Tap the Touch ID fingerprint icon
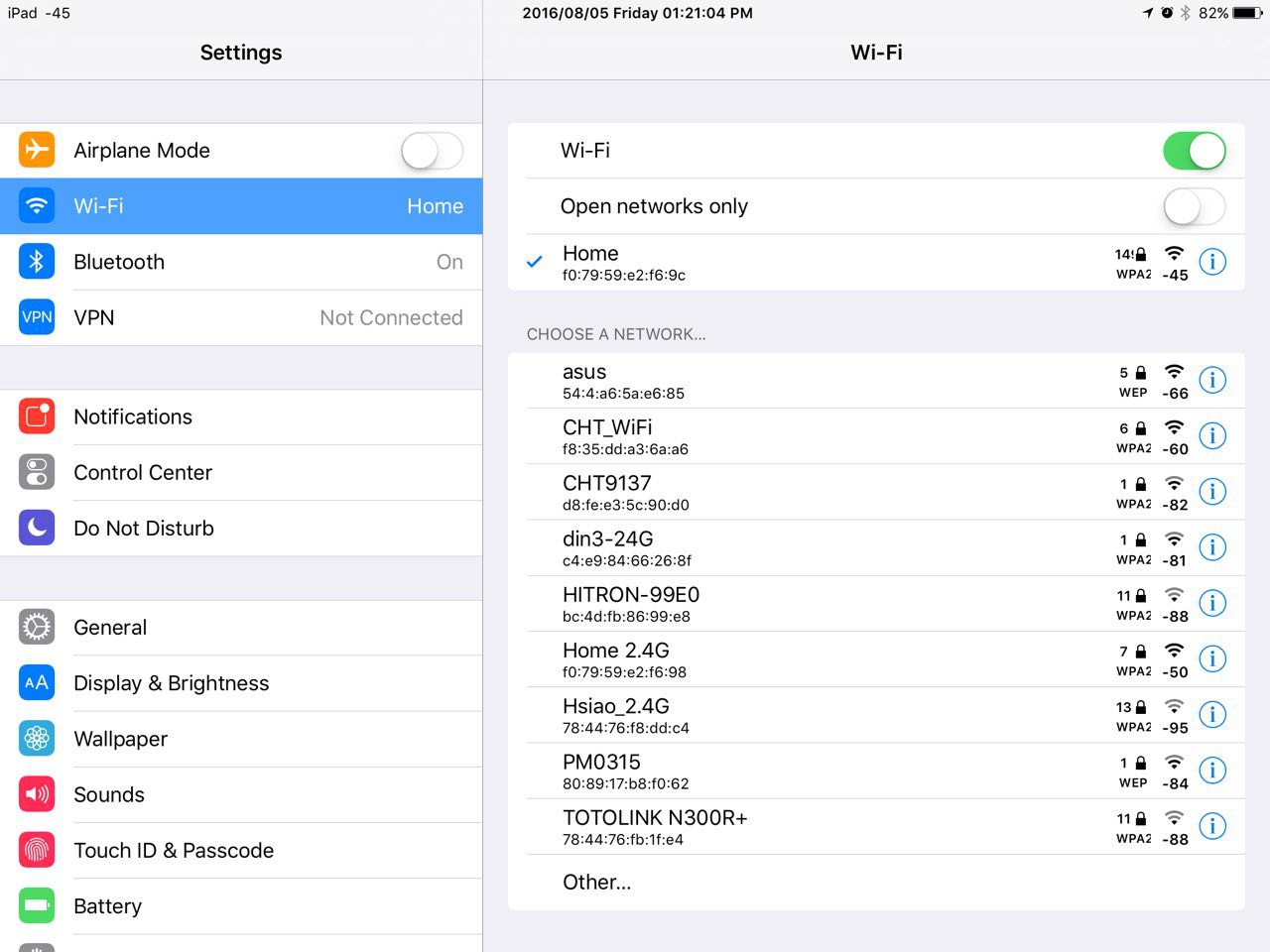The width and height of the screenshot is (1270, 952). pos(37,850)
